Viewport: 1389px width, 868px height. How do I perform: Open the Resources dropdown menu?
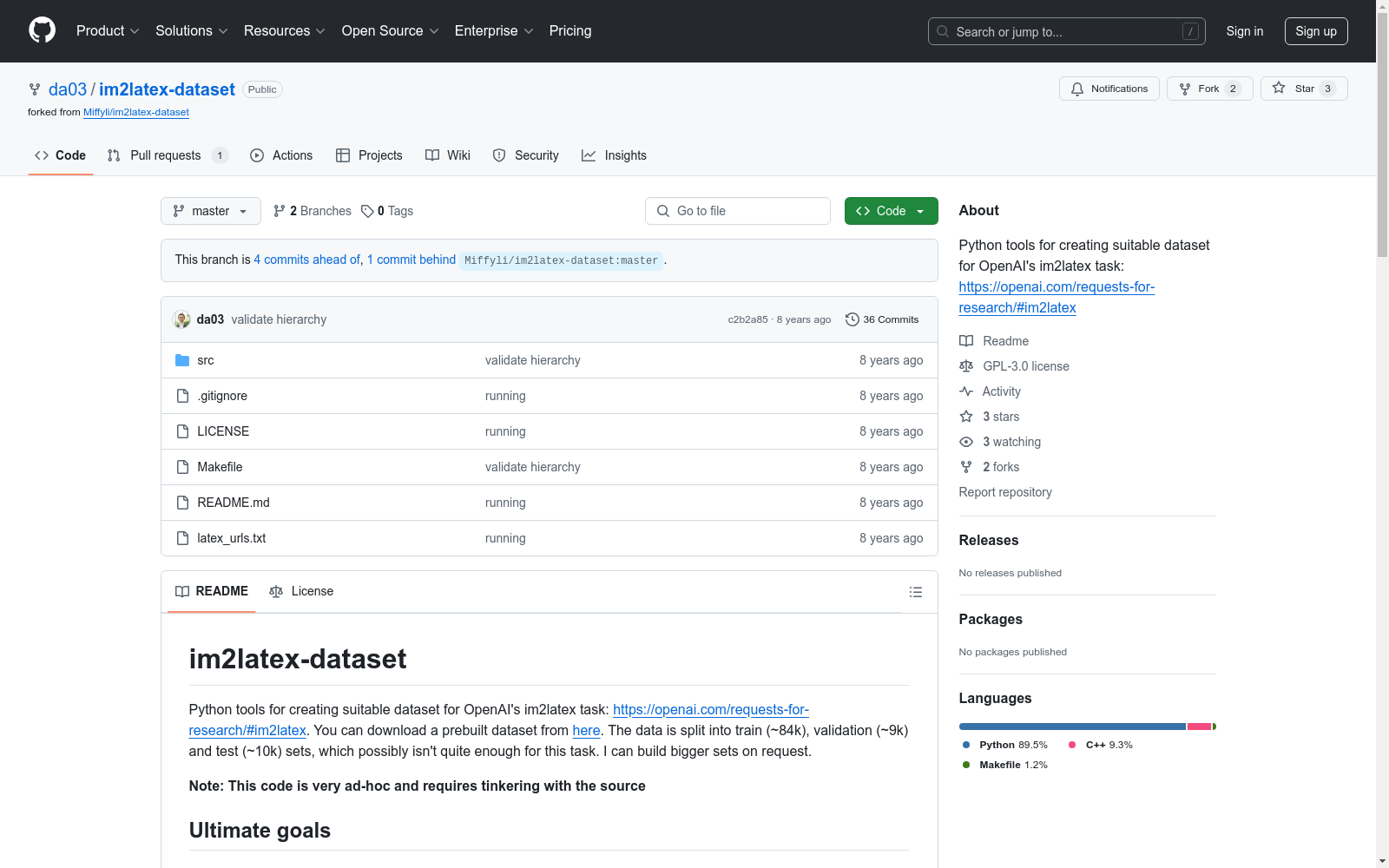[x=285, y=31]
